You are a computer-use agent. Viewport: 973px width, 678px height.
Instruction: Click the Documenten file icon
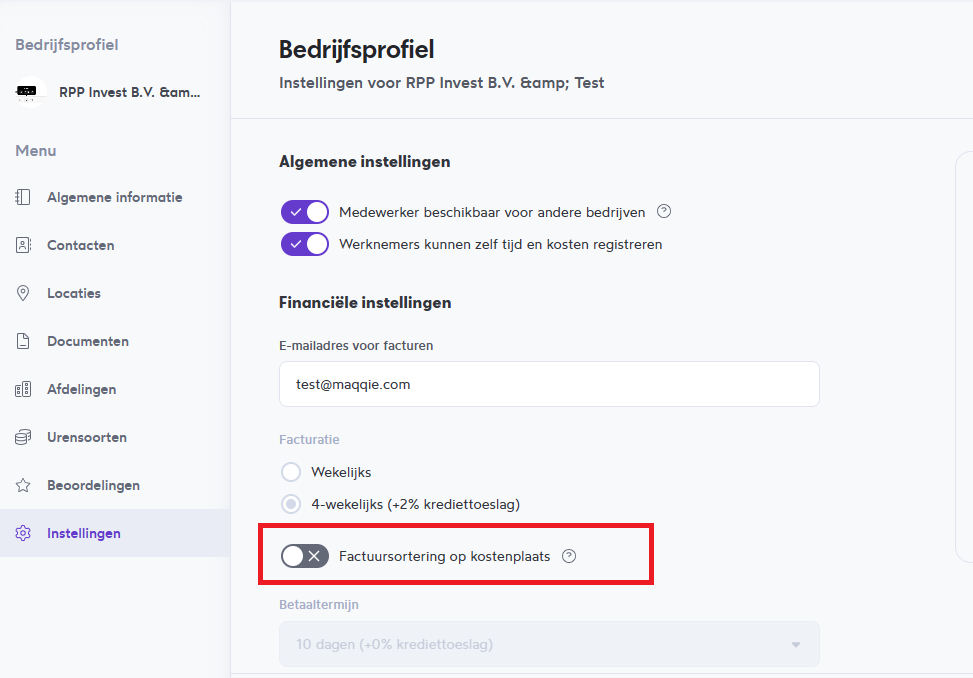(23, 341)
